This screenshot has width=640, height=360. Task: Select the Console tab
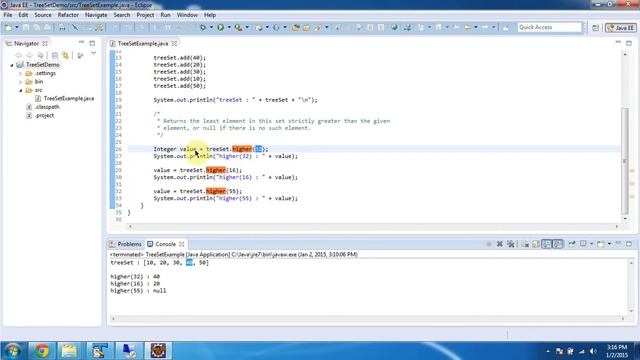(165, 244)
